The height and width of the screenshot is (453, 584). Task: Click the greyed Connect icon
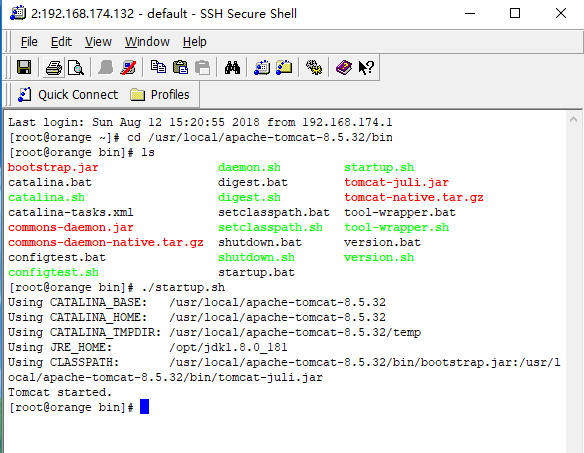click(105, 67)
